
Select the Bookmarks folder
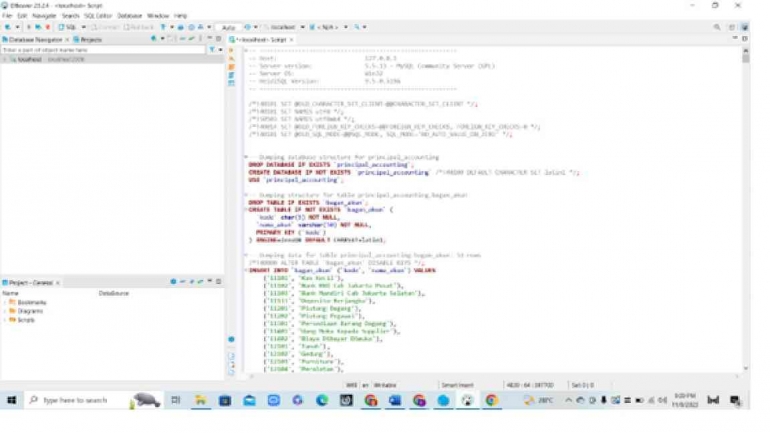[28, 302]
